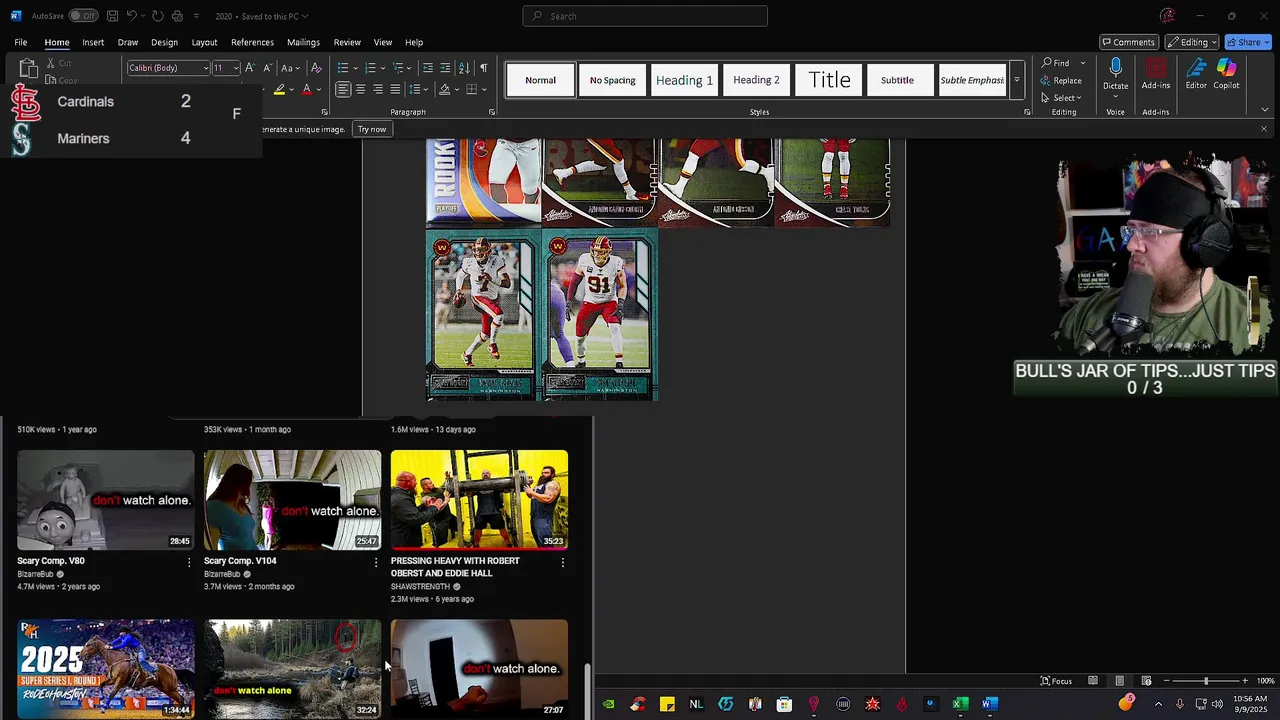
Task: Clear all formatting icon
Action: tap(316, 68)
